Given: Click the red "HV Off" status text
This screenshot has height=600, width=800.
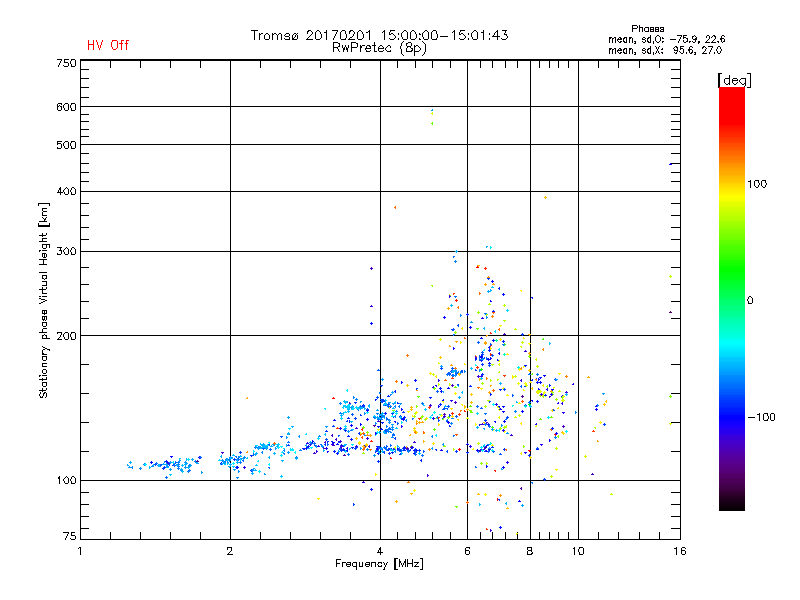Looking at the screenshot, I should [108, 45].
